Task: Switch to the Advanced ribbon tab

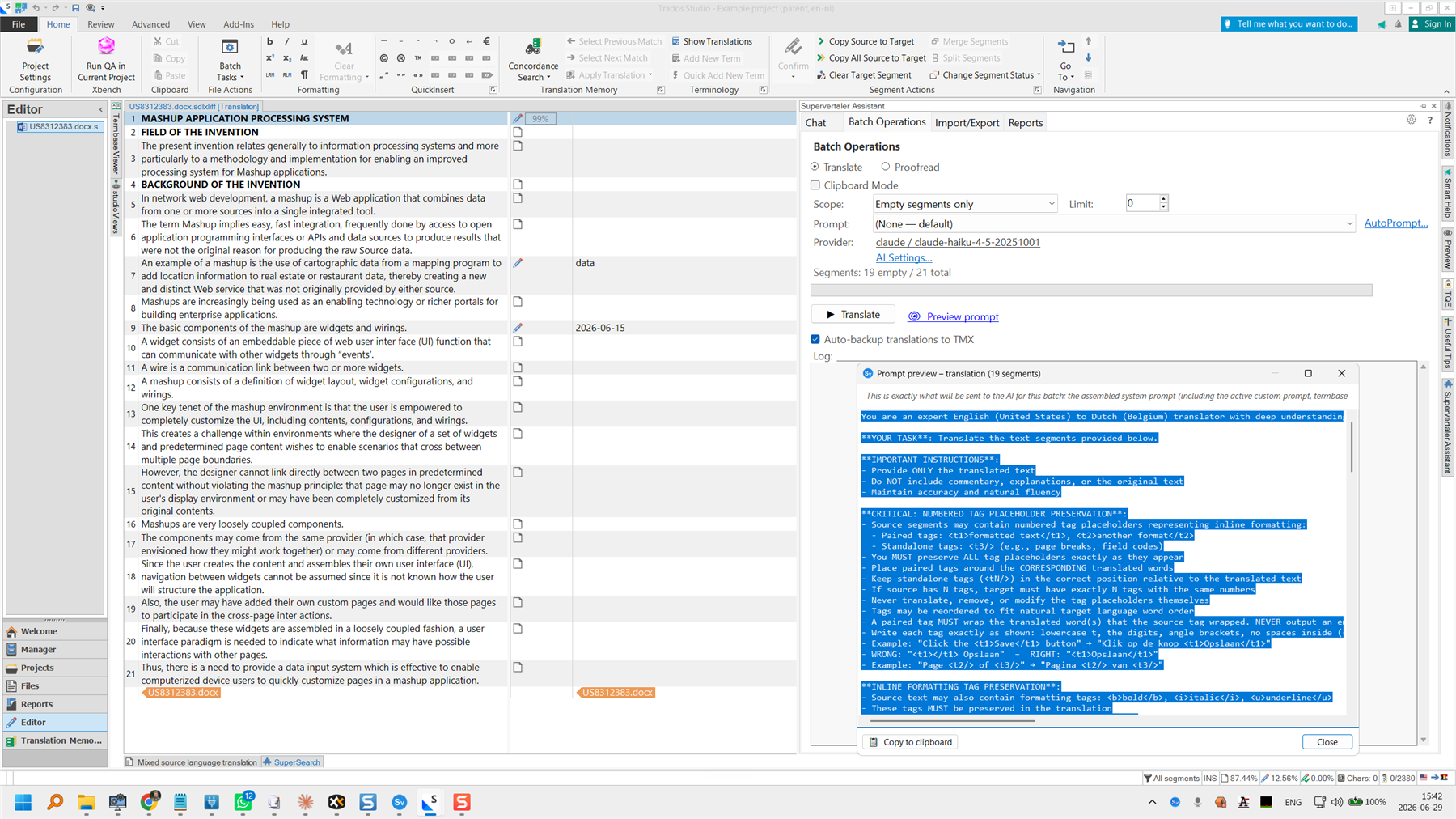Action: pyautogui.click(x=151, y=24)
